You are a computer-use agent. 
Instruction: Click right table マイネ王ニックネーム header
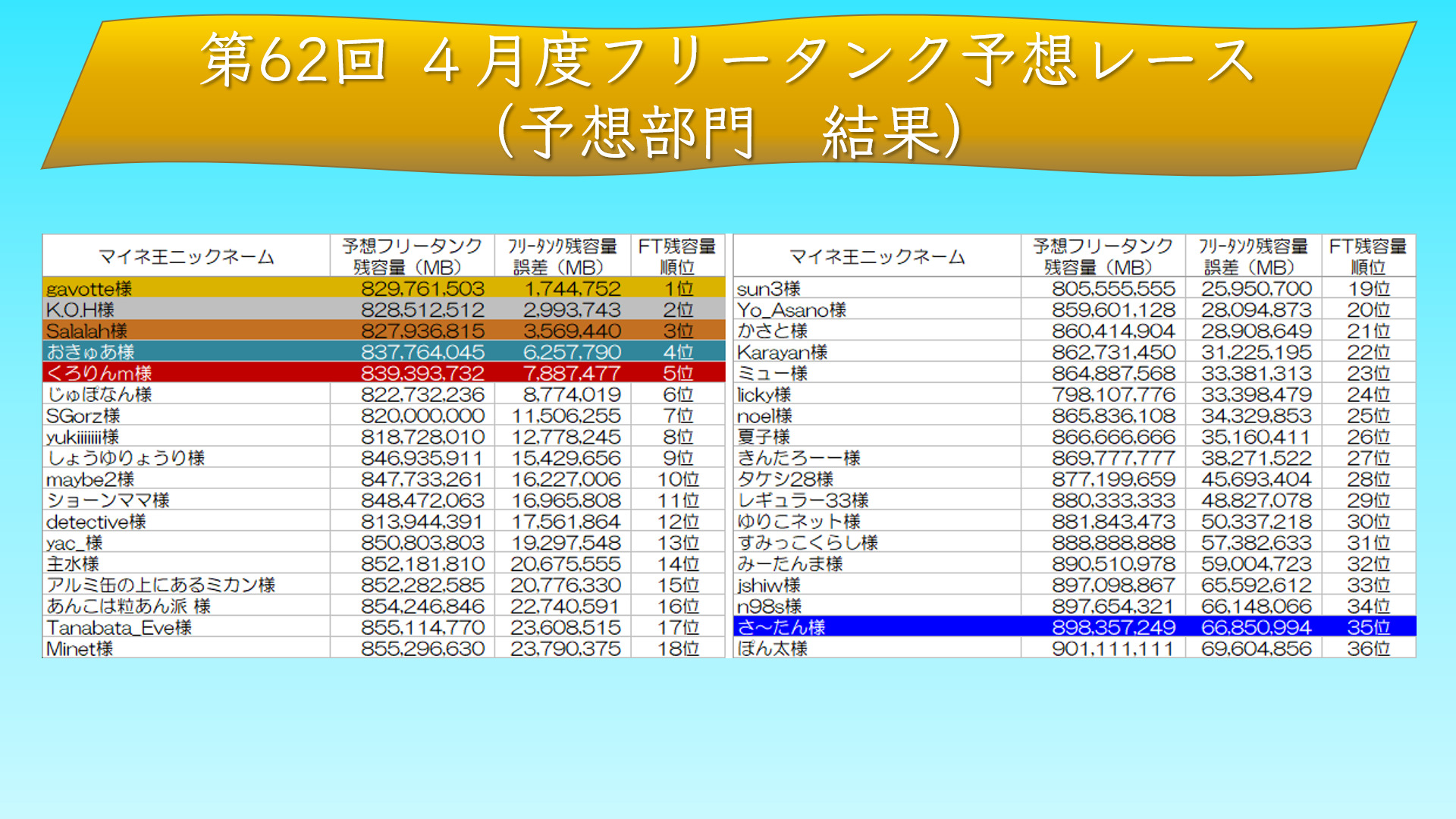(x=877, y=256)
